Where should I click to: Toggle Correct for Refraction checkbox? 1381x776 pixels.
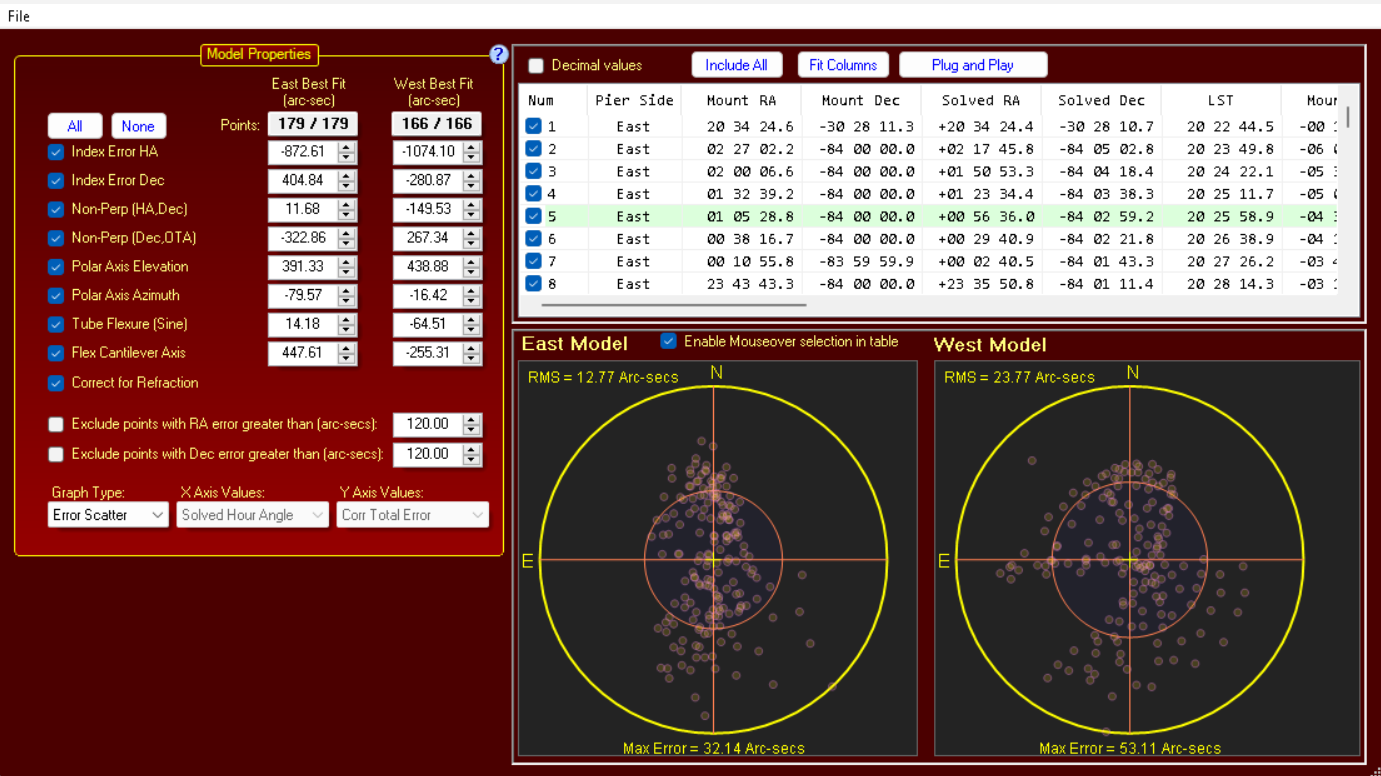click(x=56, y=383)
